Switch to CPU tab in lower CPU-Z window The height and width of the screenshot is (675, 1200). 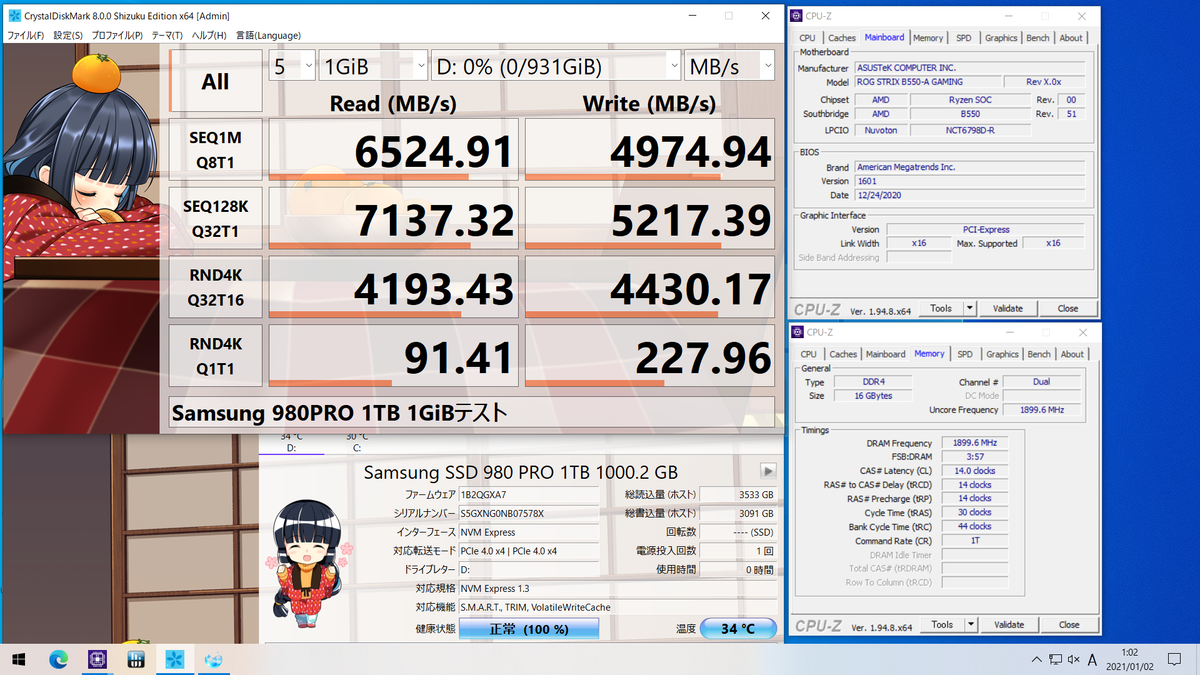point(808,354)
